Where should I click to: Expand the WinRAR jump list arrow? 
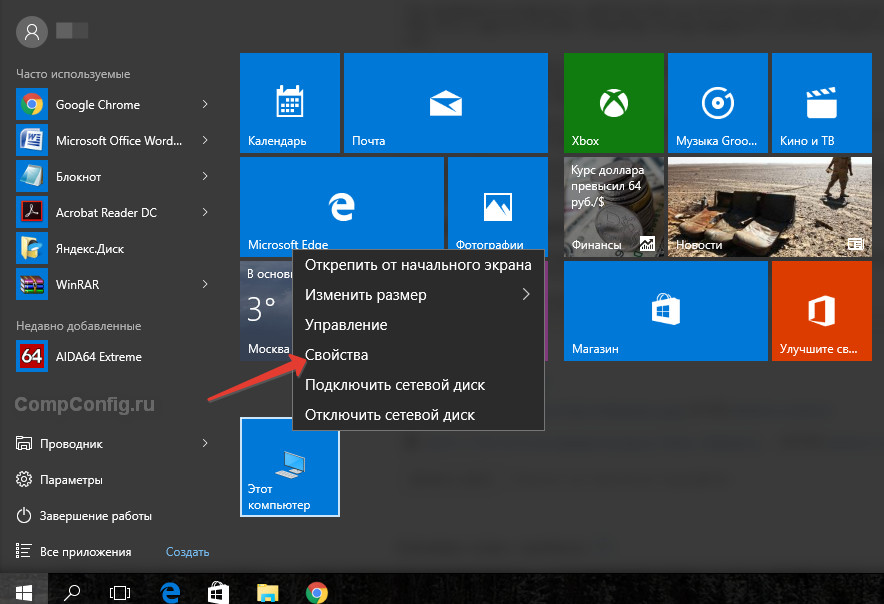[205, 285]
